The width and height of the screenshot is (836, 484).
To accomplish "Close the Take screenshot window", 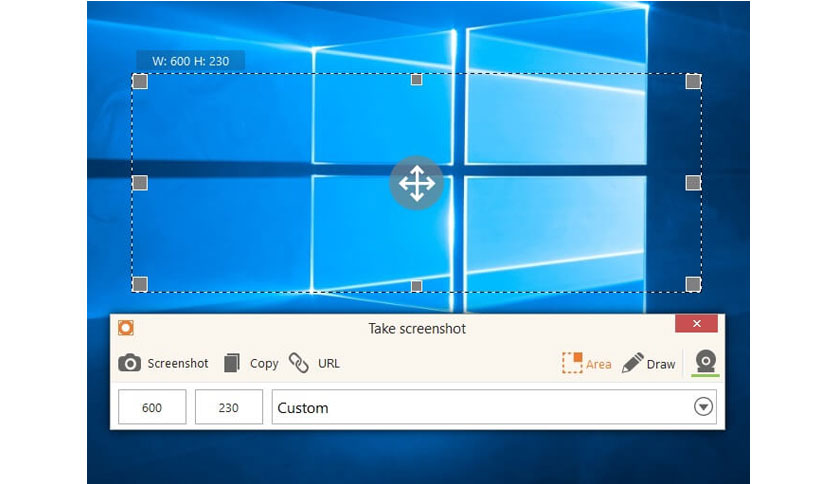I will (696, 324).
